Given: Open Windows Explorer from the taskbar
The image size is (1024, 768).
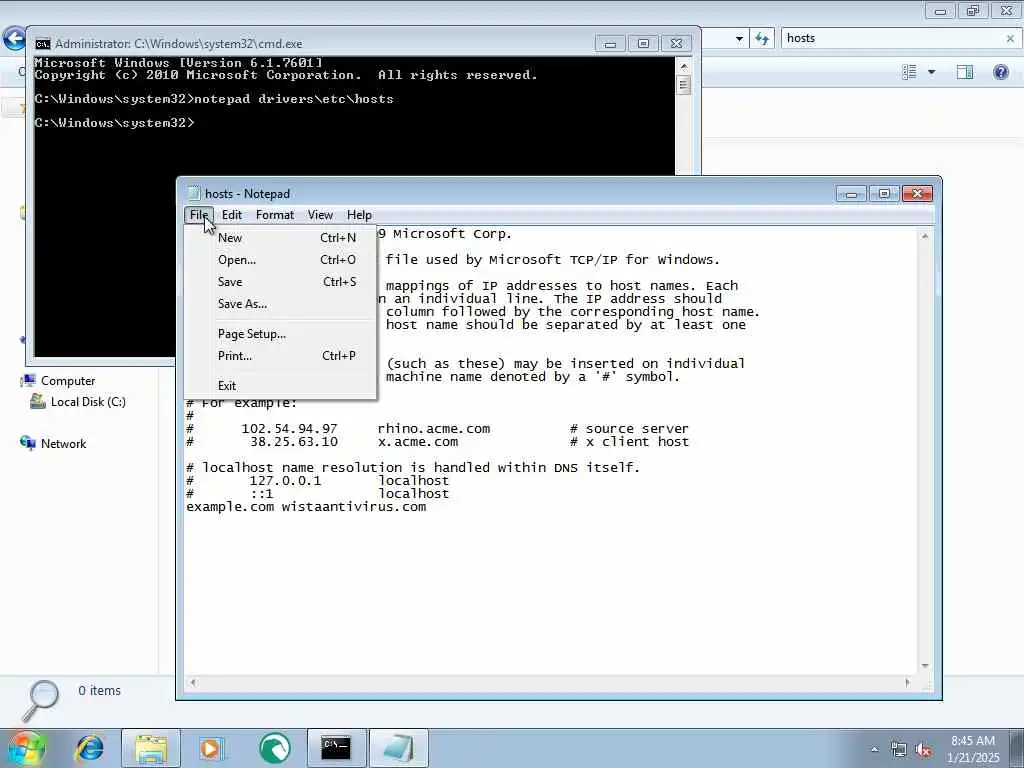Looking at the screenshot, I should [x=151, y=748].
